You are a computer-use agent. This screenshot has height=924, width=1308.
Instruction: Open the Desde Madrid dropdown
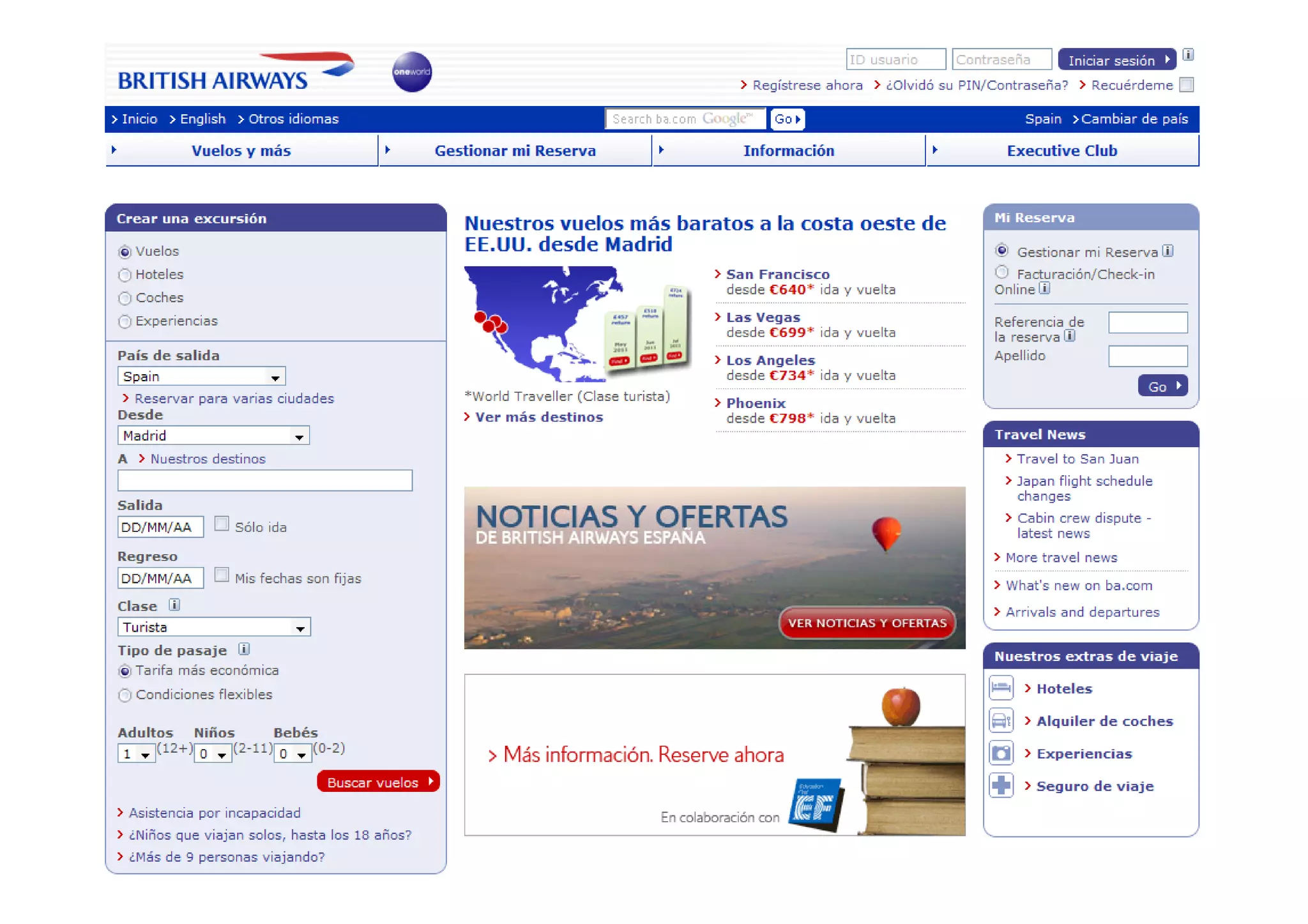[x=213, y=435]
